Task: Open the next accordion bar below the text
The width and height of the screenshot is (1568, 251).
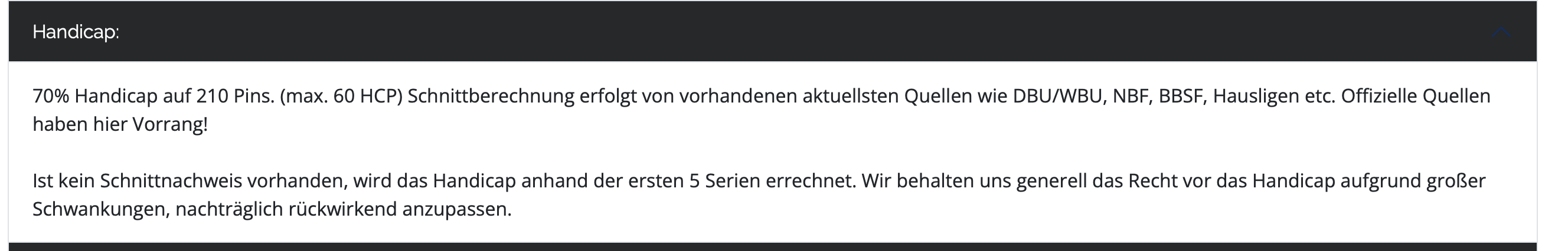Action: pyautogui.click(x=772, y=247)
